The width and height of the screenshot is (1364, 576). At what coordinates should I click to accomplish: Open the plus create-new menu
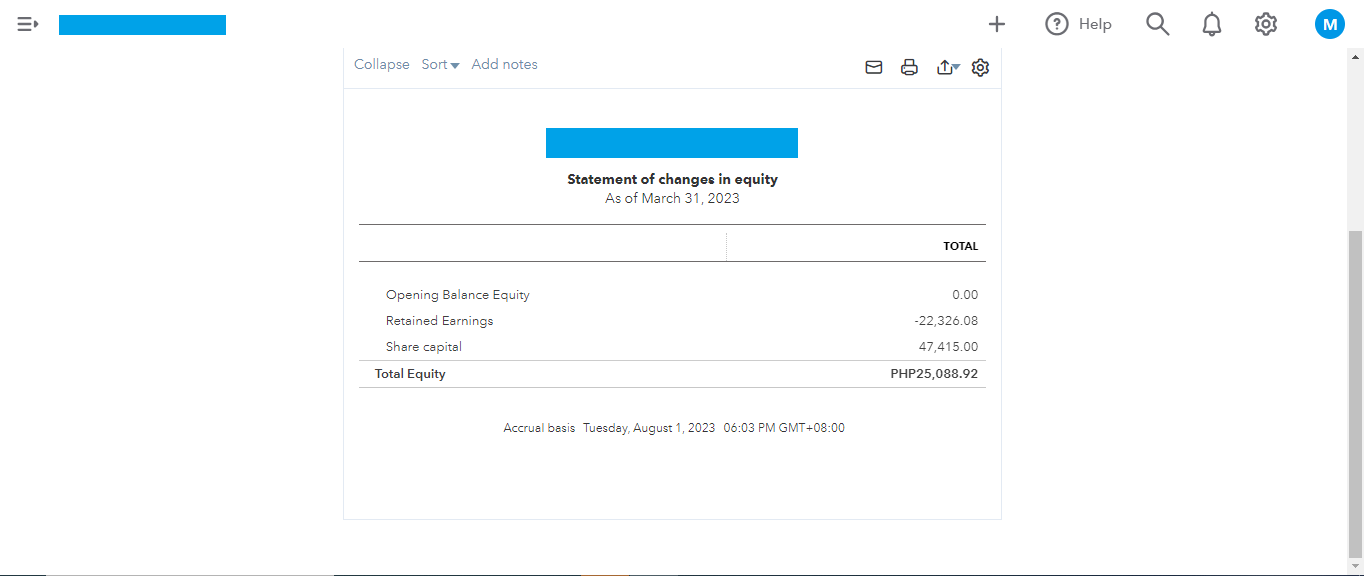pos(996,24)
